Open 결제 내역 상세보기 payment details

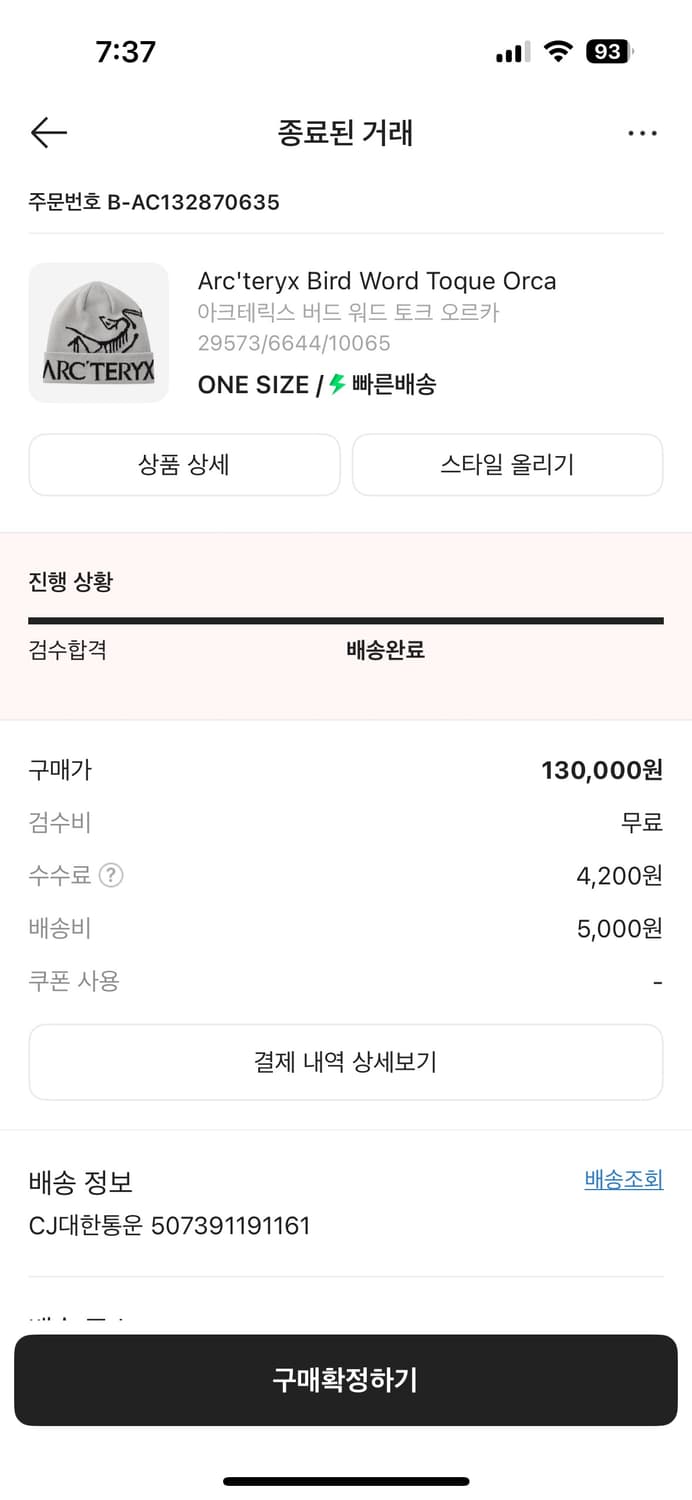tap(346, 1061)
